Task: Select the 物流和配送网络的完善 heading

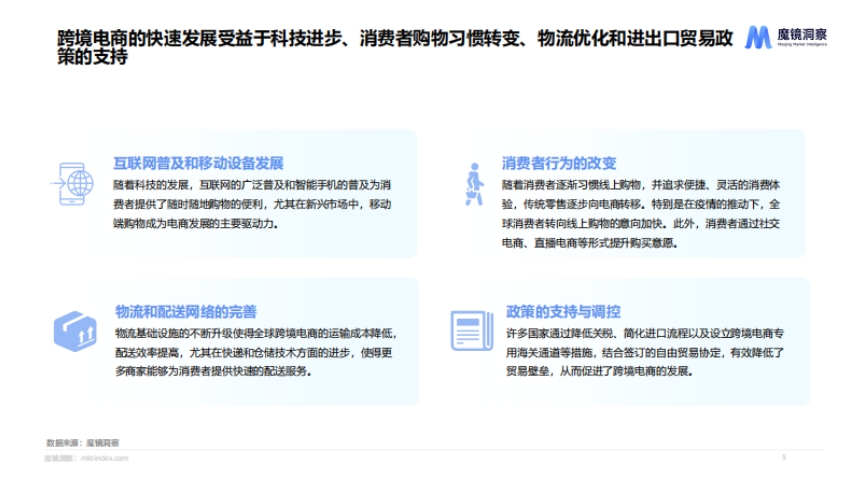Action: (185, 311)
